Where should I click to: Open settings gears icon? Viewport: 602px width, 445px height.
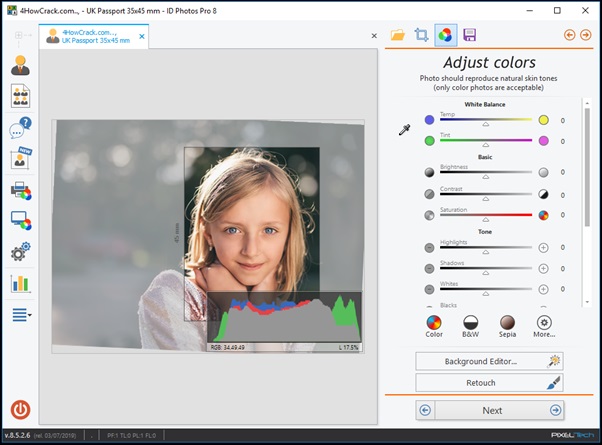(20, 252)
